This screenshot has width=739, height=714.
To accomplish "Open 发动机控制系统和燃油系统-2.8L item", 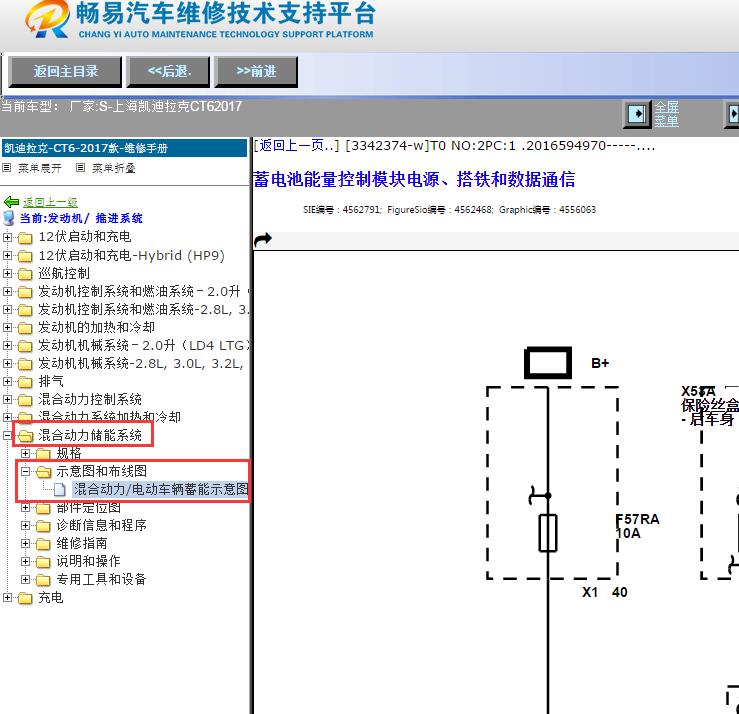I will pyautogui.click(x=143, y=309).
